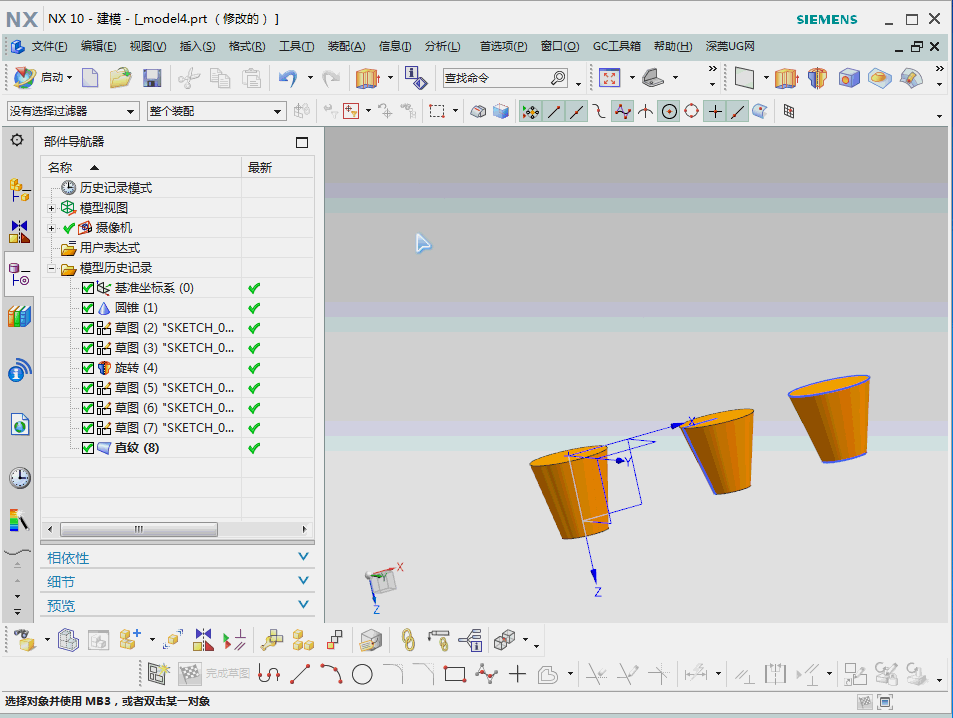
Task: Click the New file icon
Action: [x=90, y=78]
